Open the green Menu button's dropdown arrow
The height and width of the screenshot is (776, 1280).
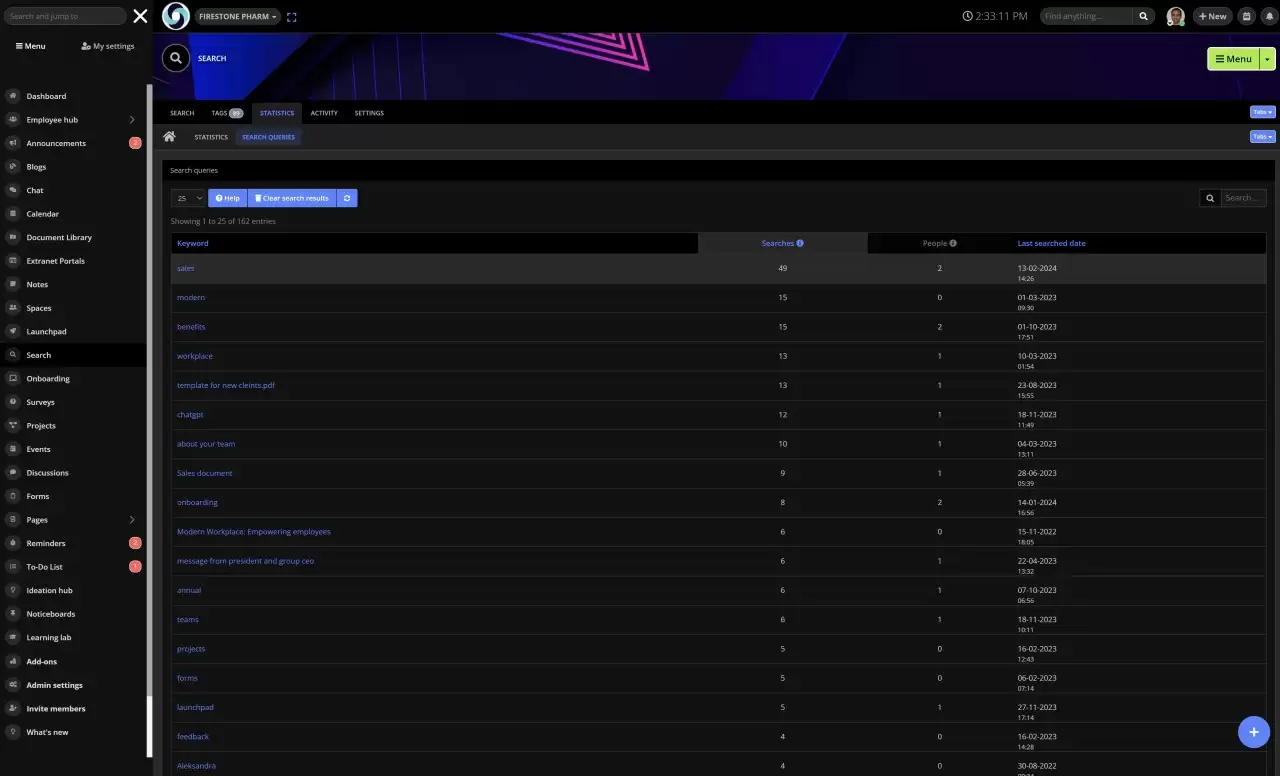[x=1266, y=58]
